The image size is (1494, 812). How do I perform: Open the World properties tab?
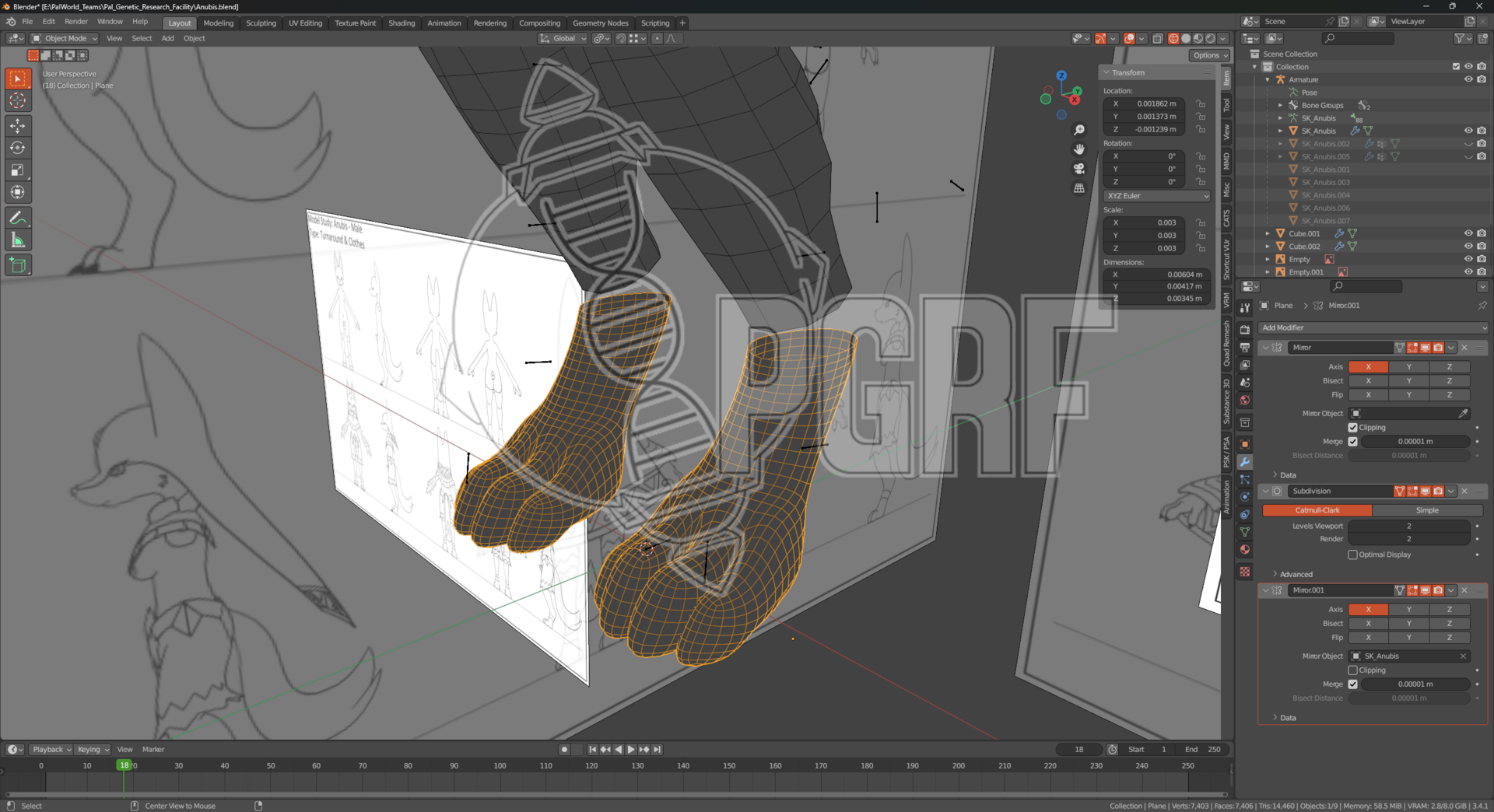pos(1245,401)
